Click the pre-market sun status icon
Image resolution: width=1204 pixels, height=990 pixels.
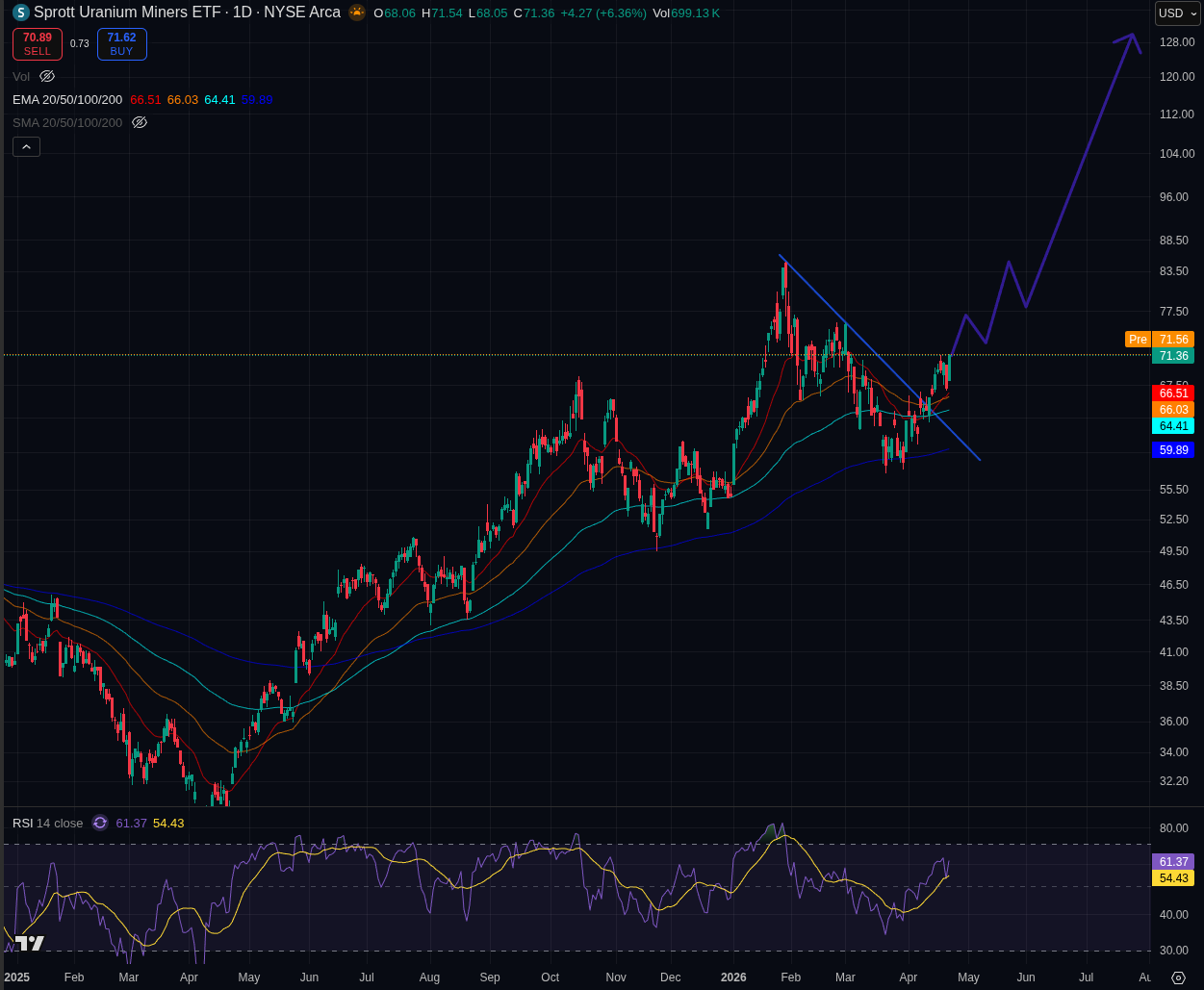point(357,13)
